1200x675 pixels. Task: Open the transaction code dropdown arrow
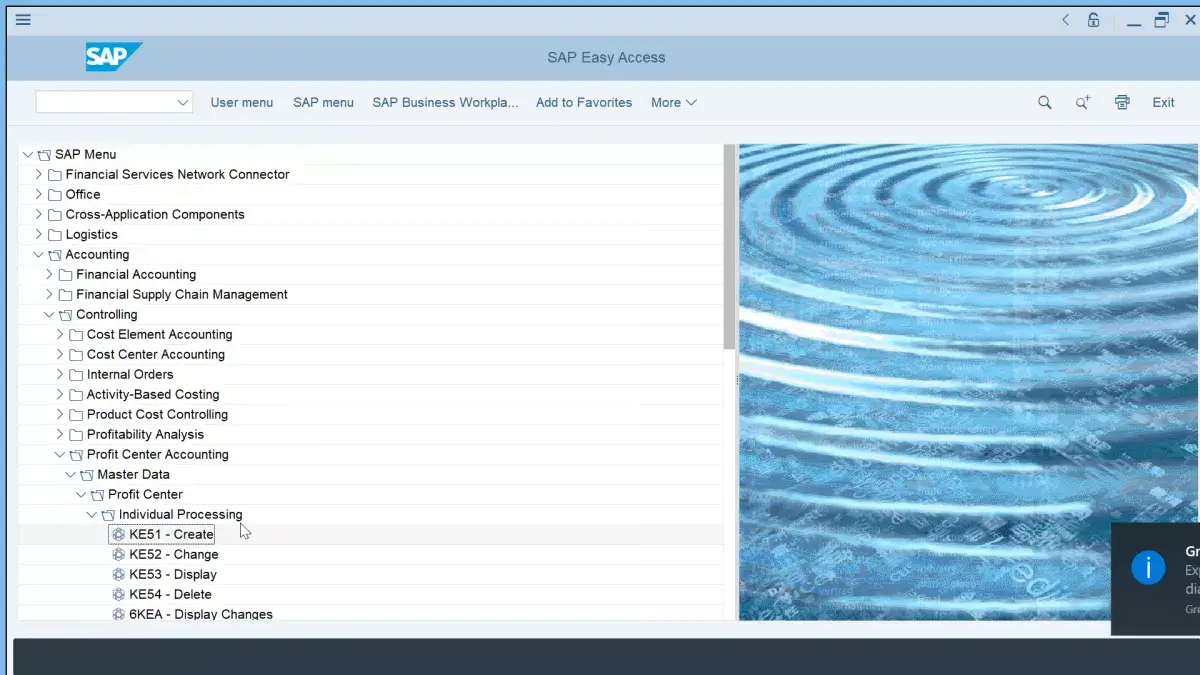[182, 102]
